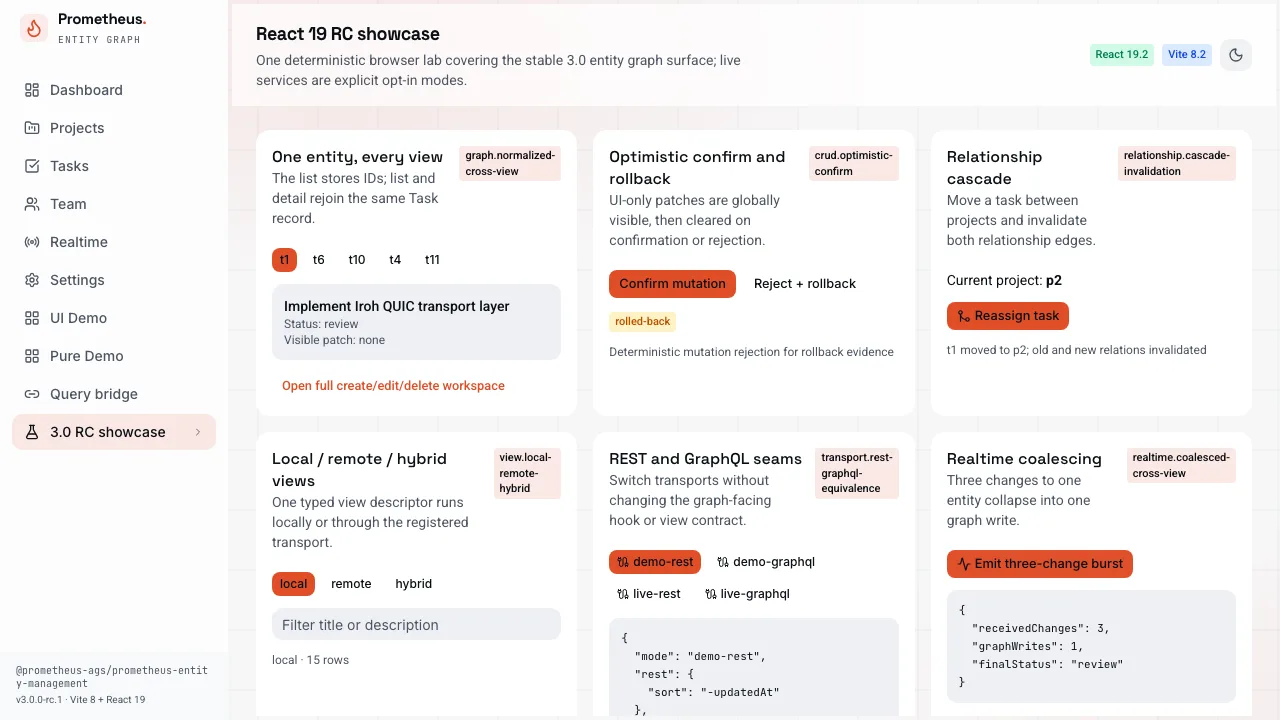Click the Reassign task button
1280x720 pixels.
1008,316
